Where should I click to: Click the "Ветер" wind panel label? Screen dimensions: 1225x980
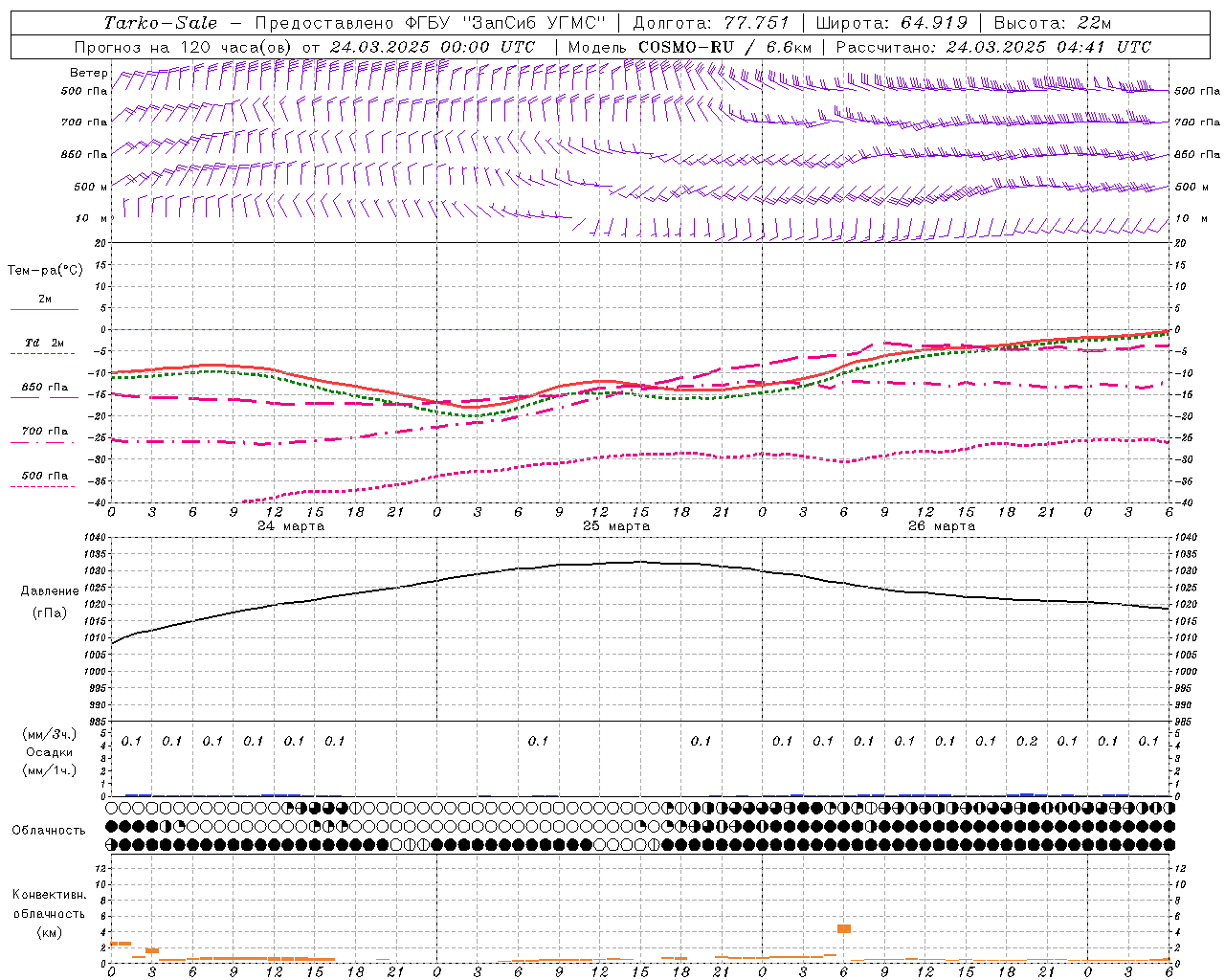click(89, 73)
